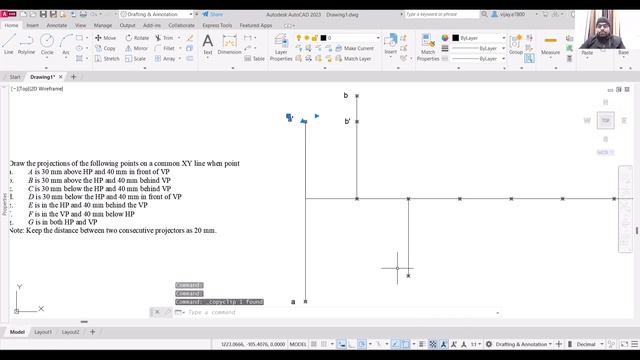Select the Polyline tool
The image size is (640, 360).
pos(26,44)
